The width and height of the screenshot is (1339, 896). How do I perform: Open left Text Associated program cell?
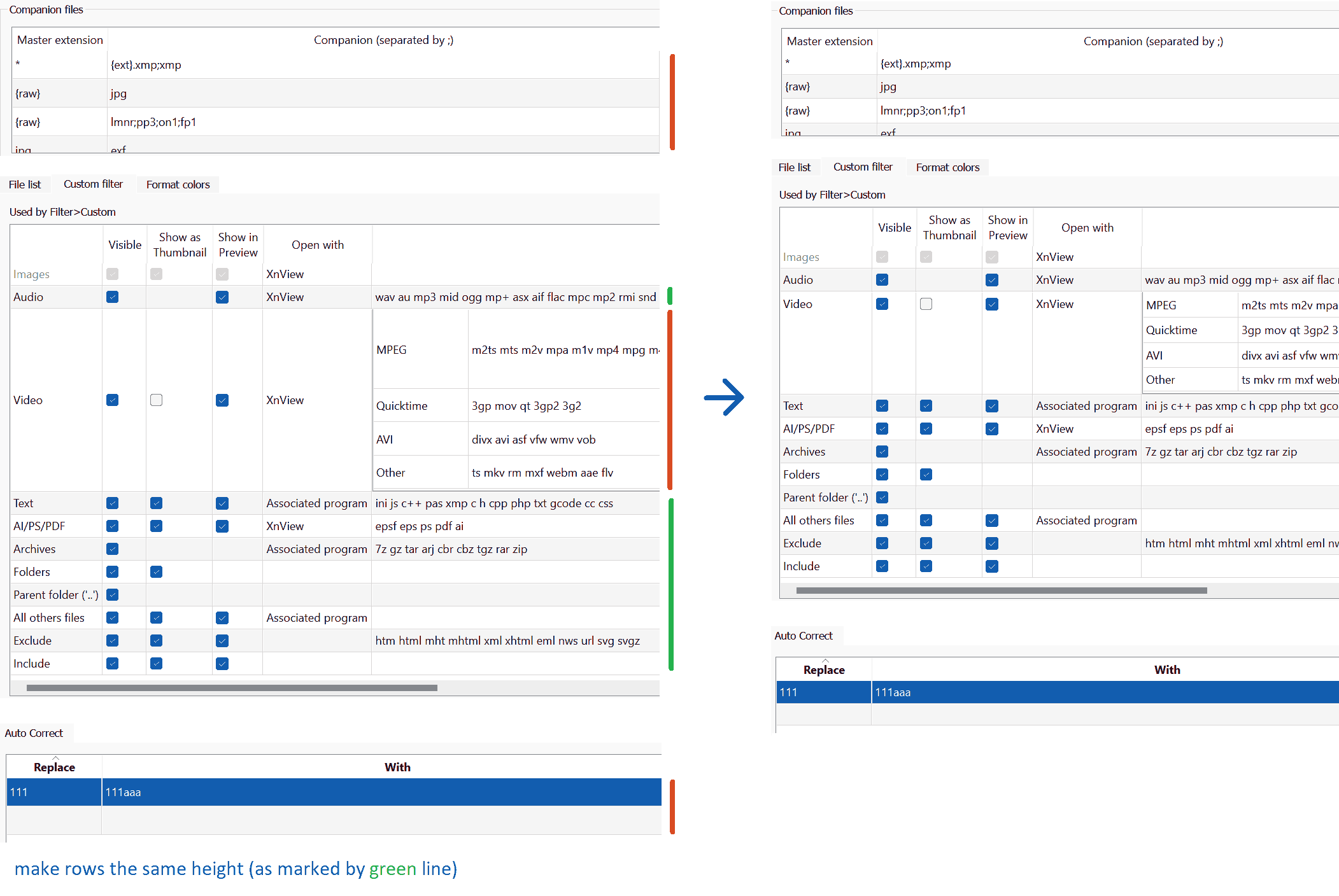(316, 503)
